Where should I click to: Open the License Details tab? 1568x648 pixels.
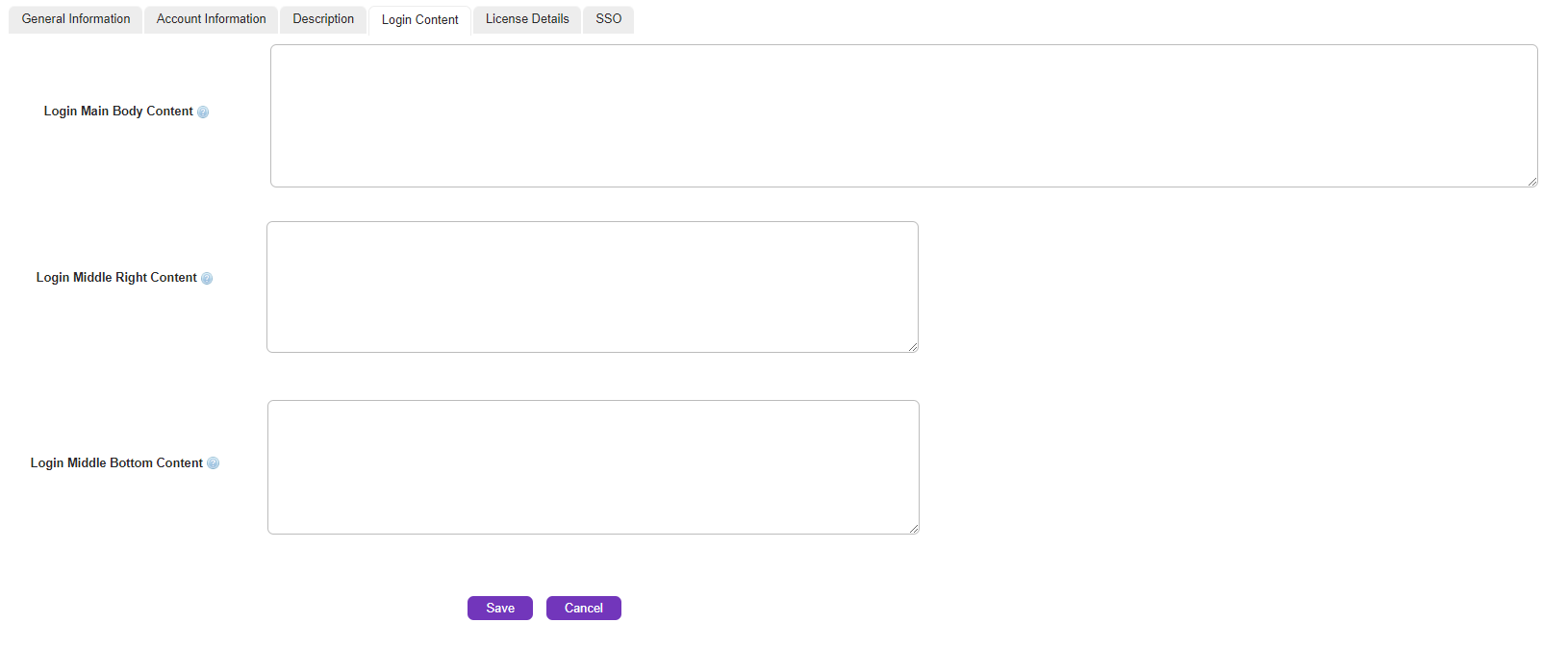click(527, 19)
